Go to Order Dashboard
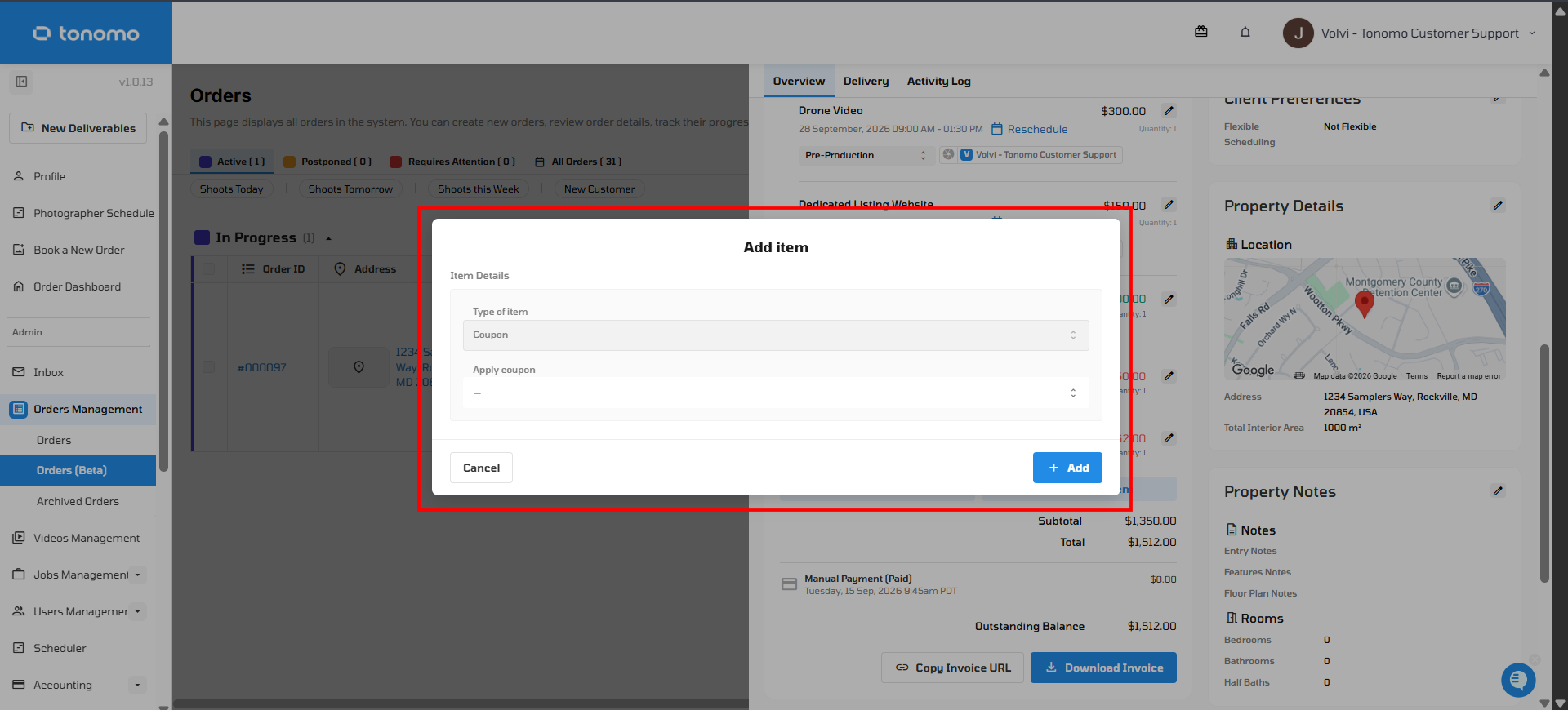This screenshot has height=710, width=1568. pyautogui.click(x=77, y=286)
